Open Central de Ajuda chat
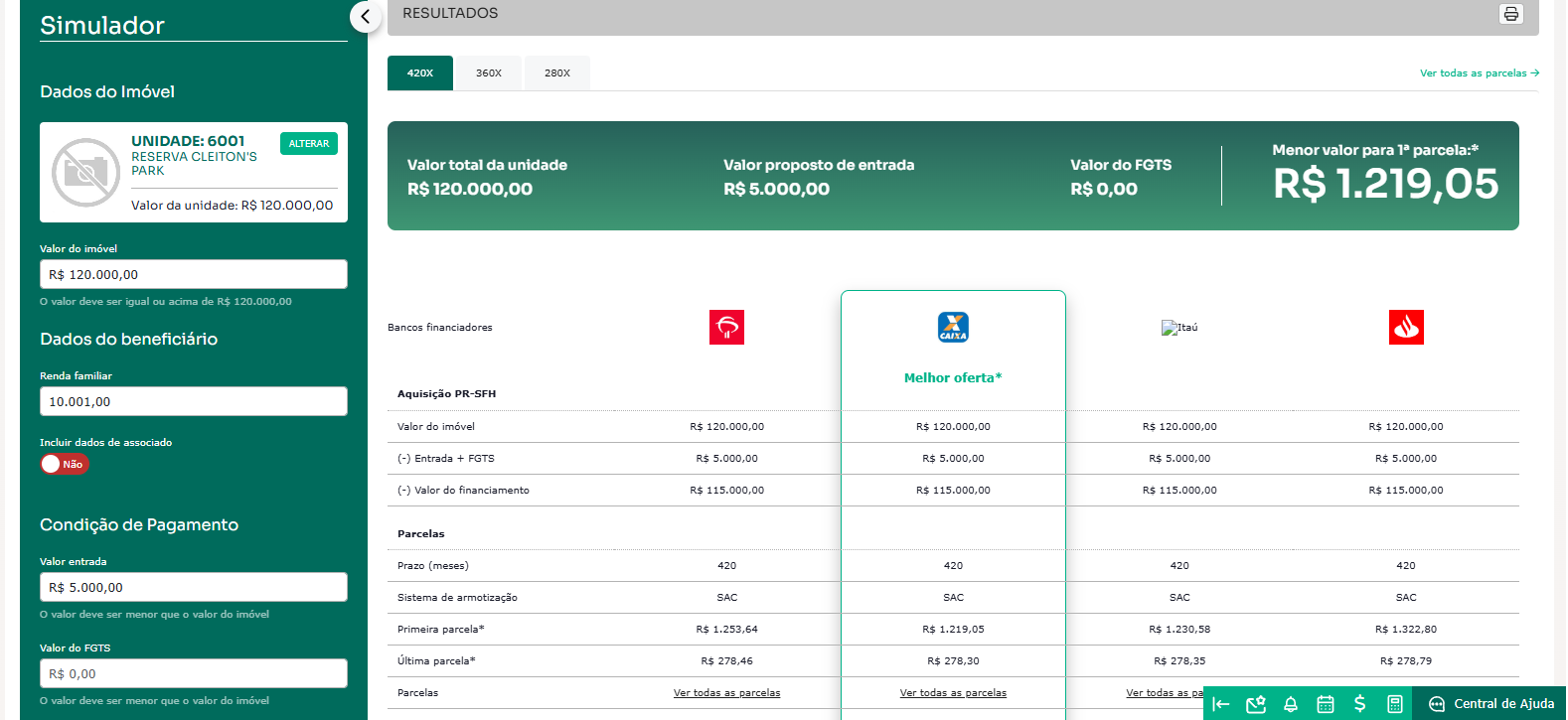The width and height of the screenshot is (1568, 720). tap(1490, 704)
